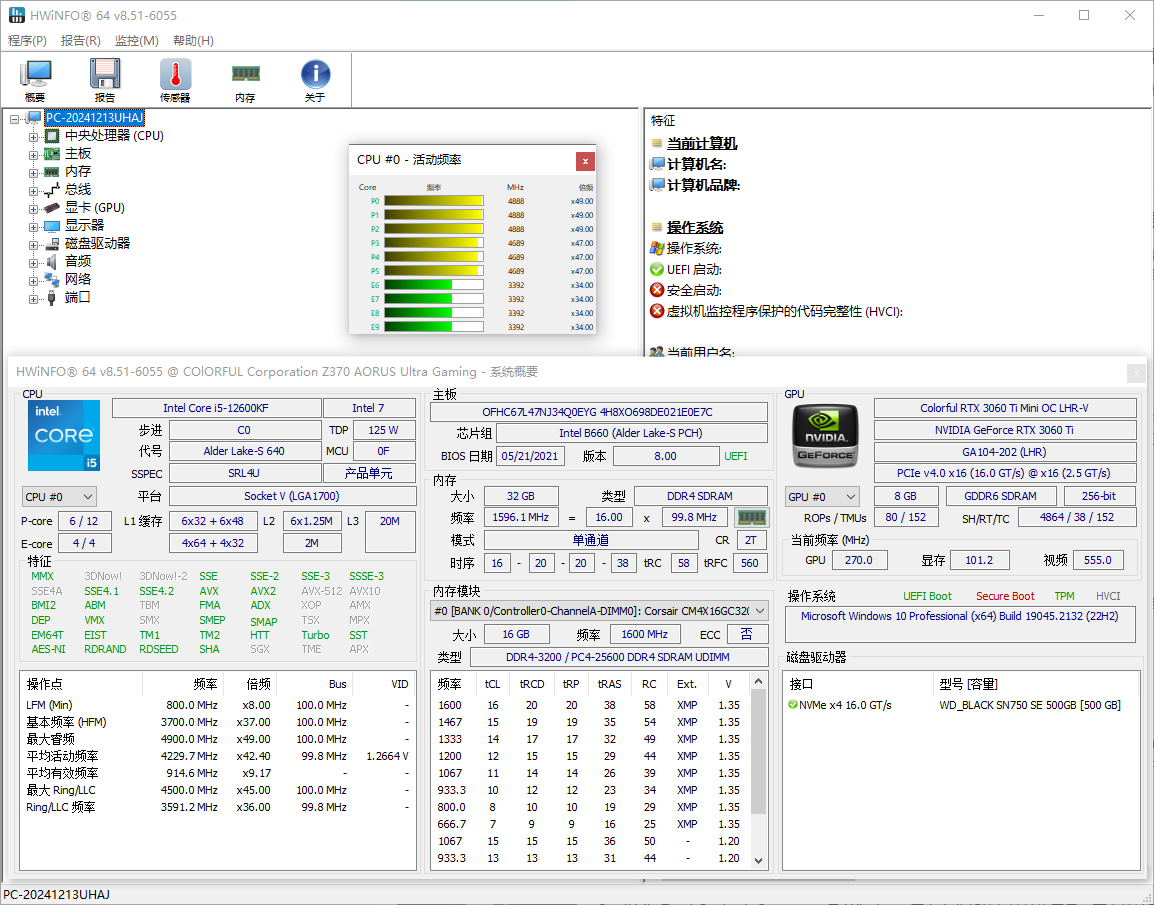Click the red X icon beside 安全启动
This screenshot has height=905, width=1154.
tap(657, 290)
